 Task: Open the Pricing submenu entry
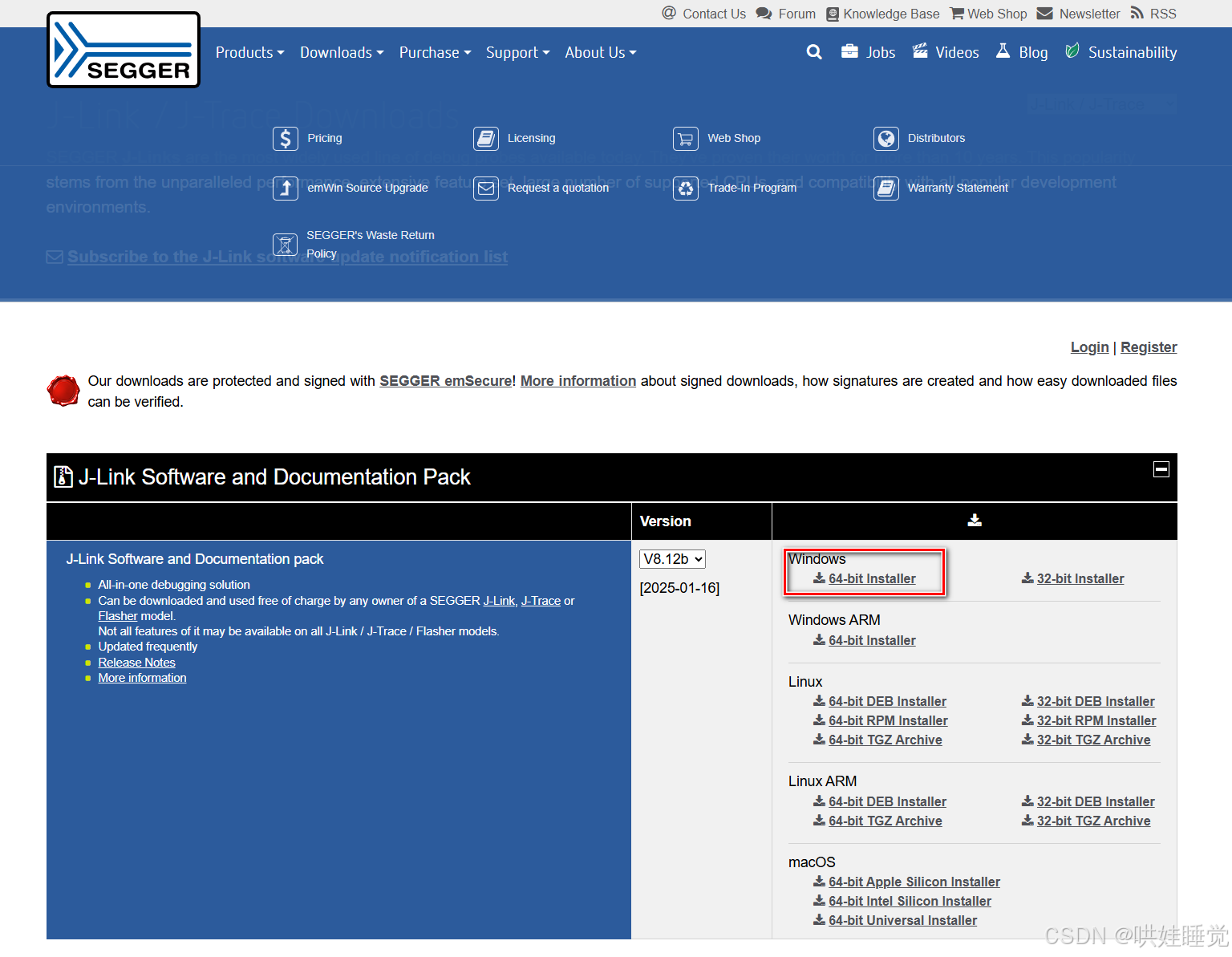324,138
